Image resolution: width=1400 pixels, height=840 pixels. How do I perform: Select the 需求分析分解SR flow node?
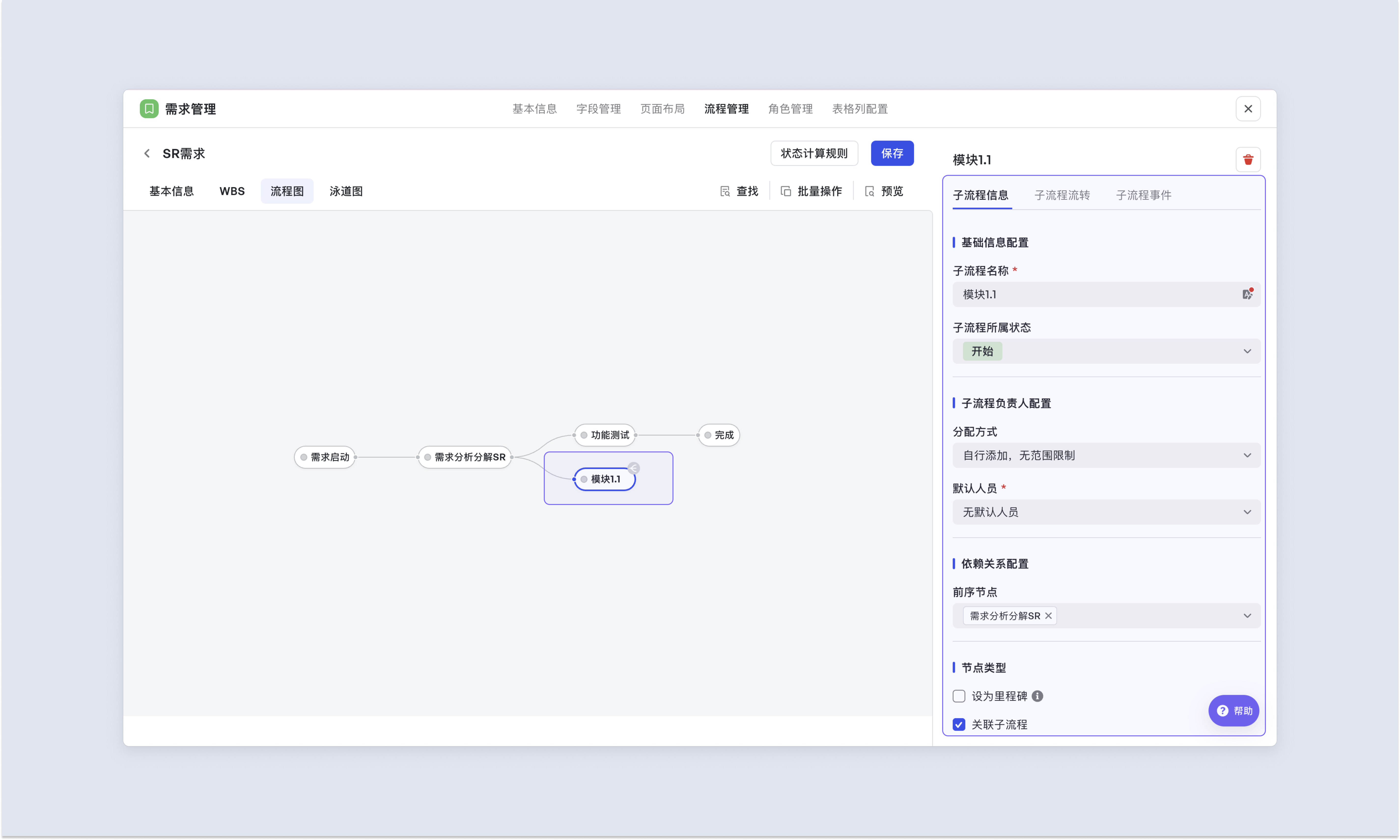click(465, 457)
